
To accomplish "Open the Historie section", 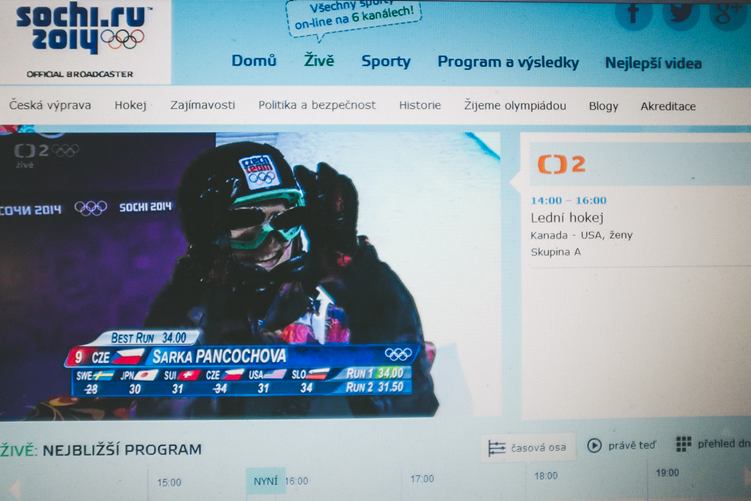I will 420,105.
